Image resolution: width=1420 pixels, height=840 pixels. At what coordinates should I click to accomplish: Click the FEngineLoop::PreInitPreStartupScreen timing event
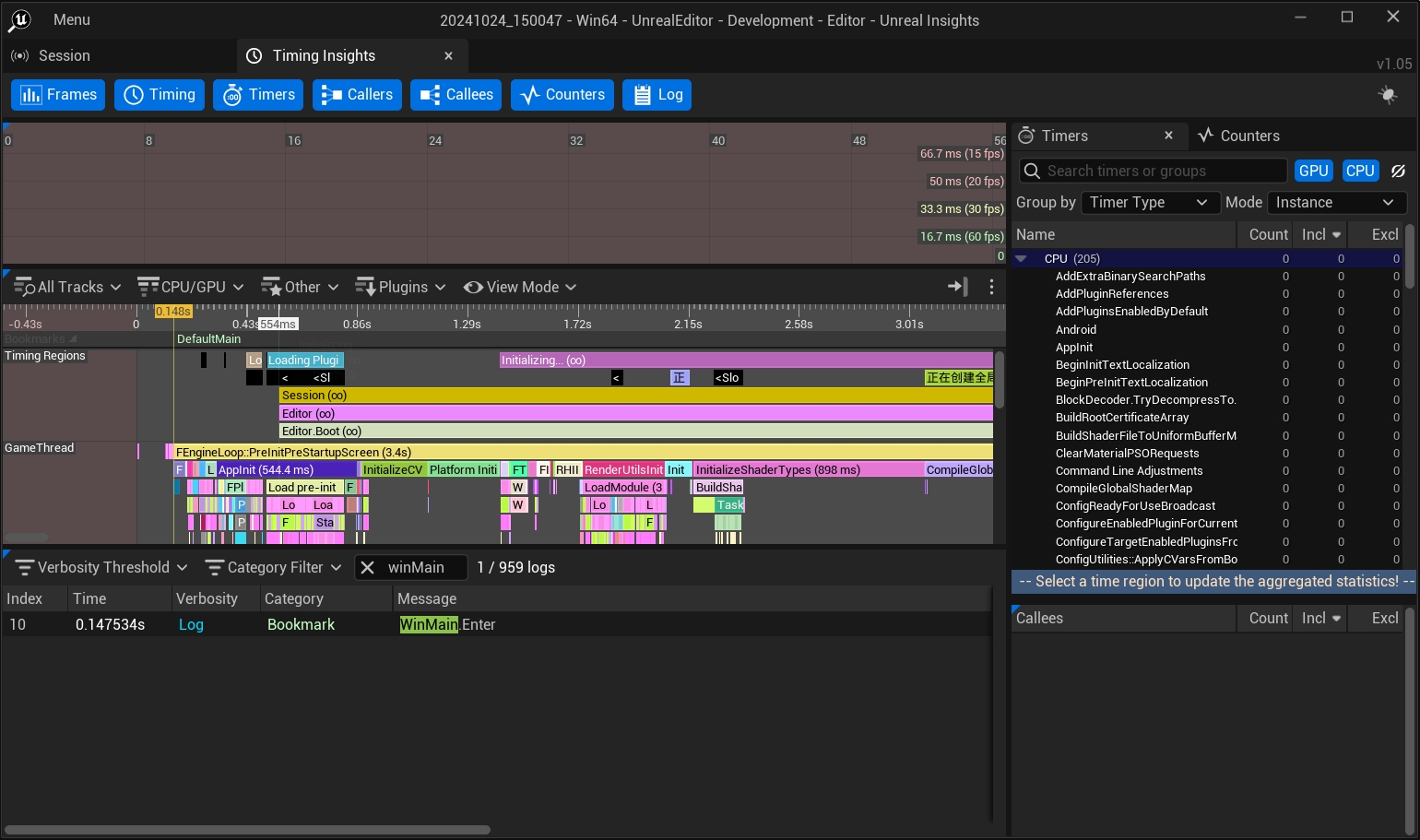click(583, 453)
